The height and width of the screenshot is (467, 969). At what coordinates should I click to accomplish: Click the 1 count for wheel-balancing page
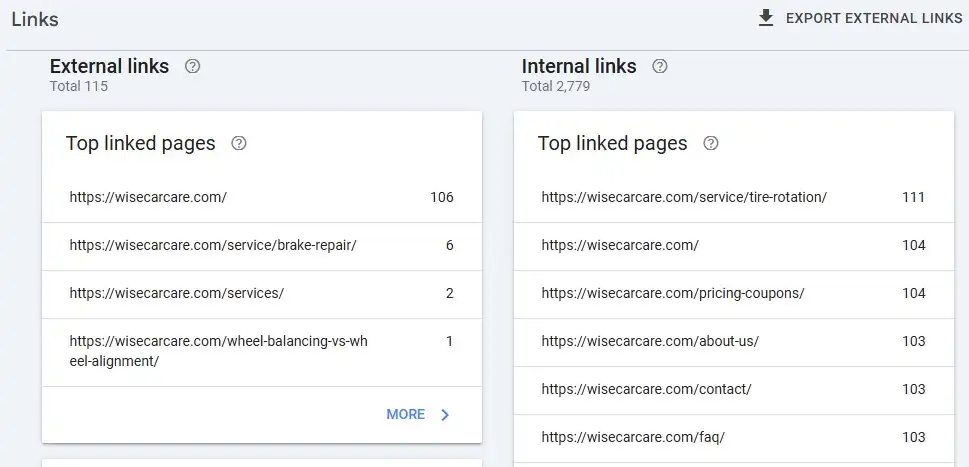tap(449, 342)
